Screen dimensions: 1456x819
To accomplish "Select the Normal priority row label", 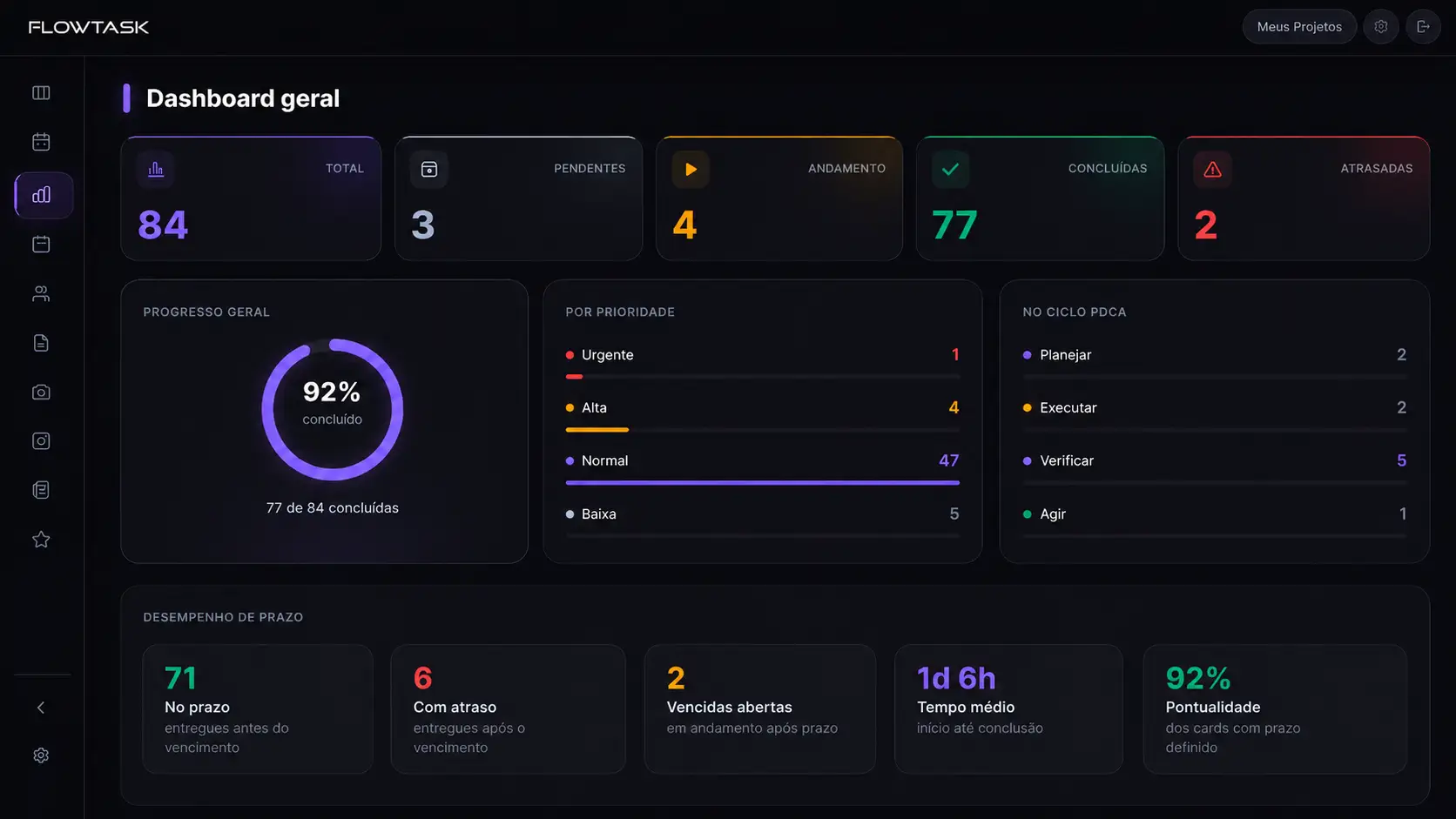I will pyautogui.click(x=604, y=460).
